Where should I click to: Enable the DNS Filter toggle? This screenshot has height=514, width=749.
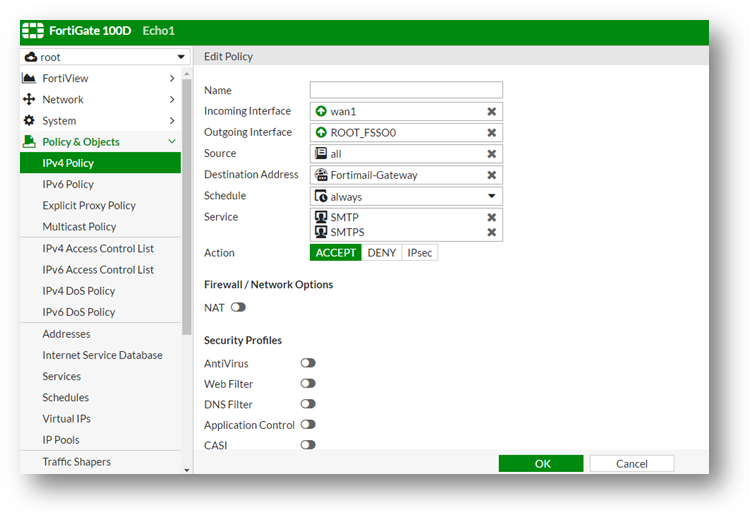(308, 404)
